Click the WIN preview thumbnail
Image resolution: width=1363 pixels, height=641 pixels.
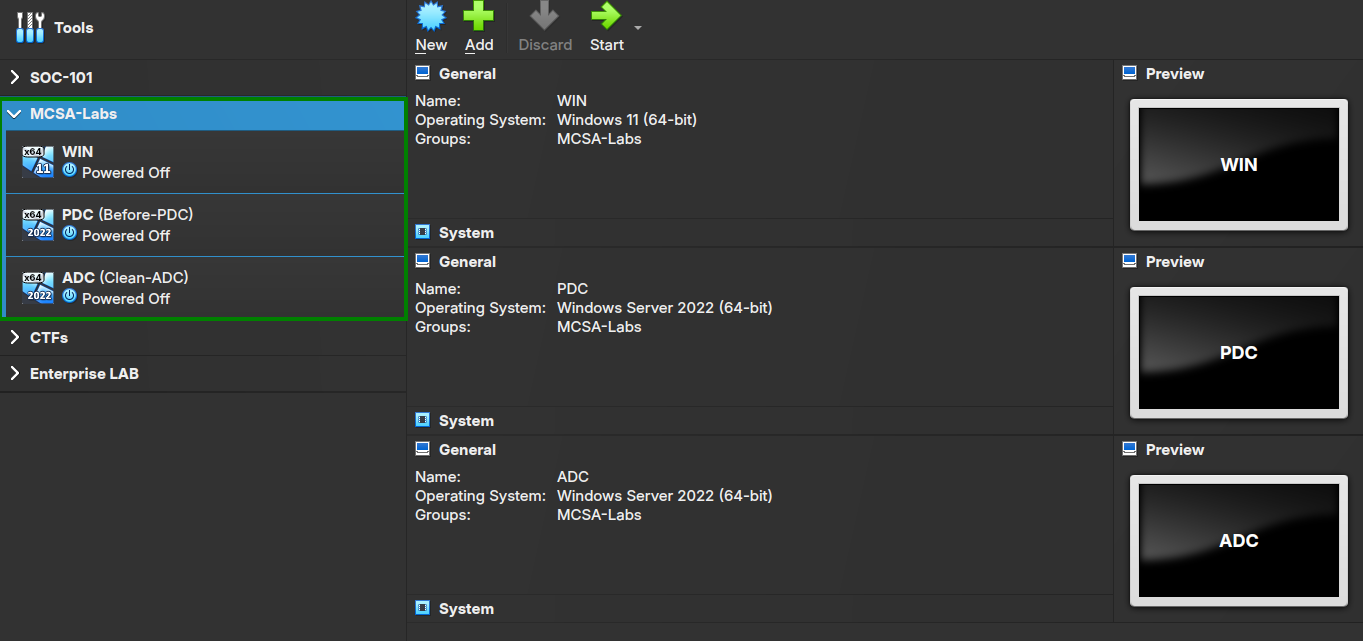(1239, 165)
